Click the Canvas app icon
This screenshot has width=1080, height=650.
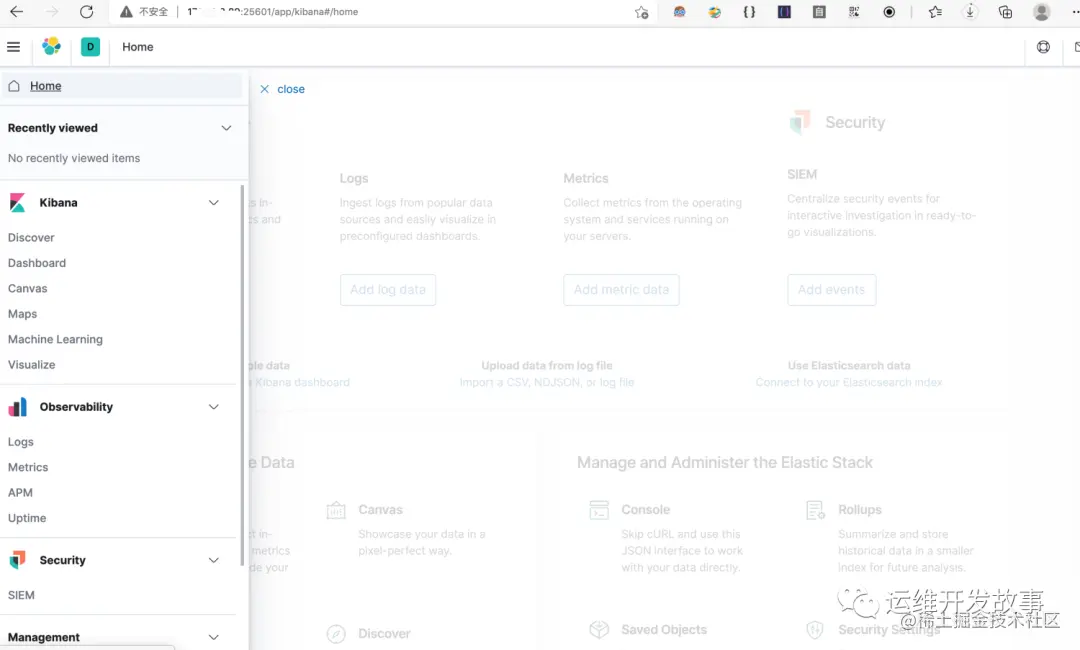point(336,510)
